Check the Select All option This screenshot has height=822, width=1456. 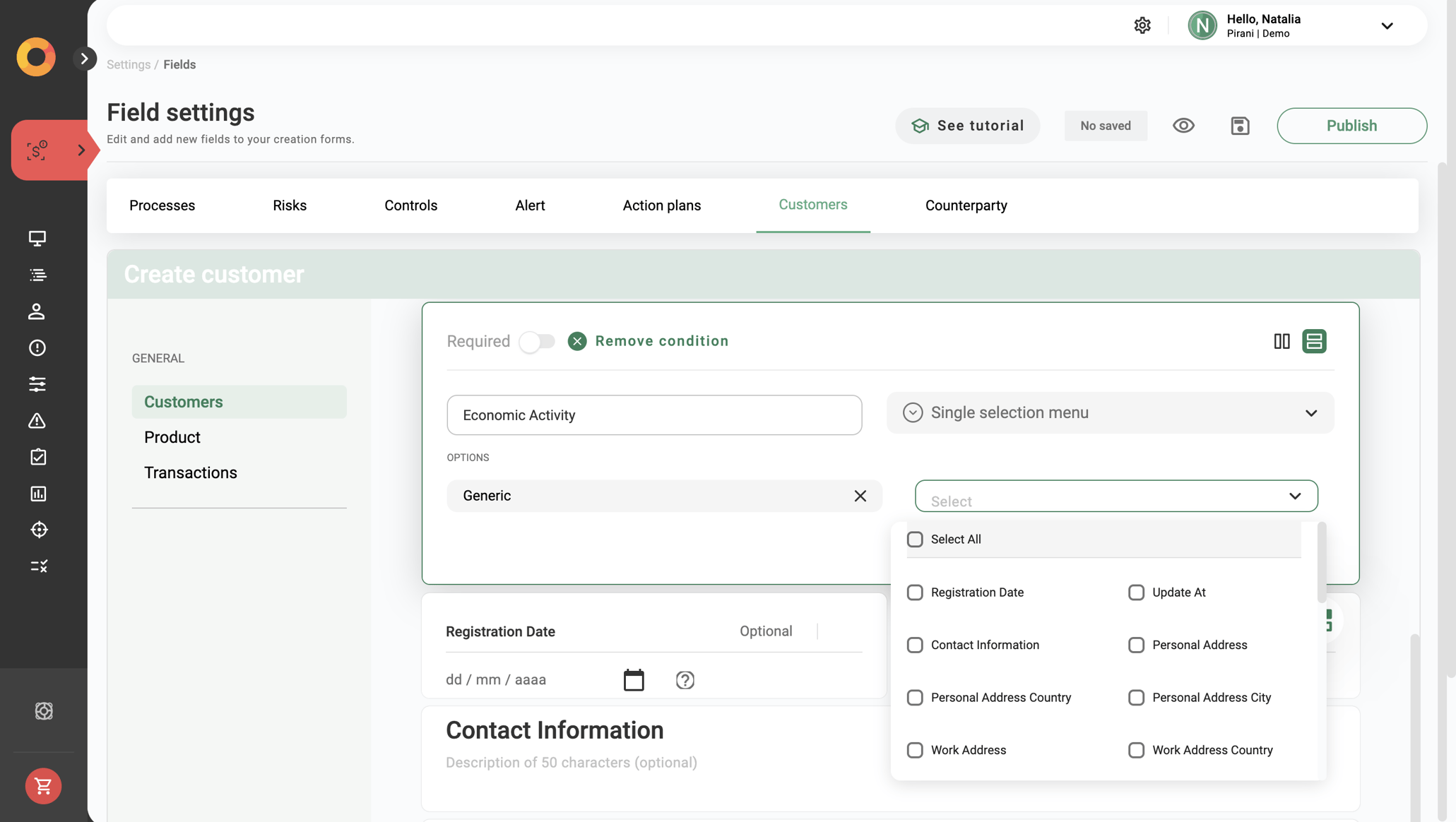pos(915,539)
